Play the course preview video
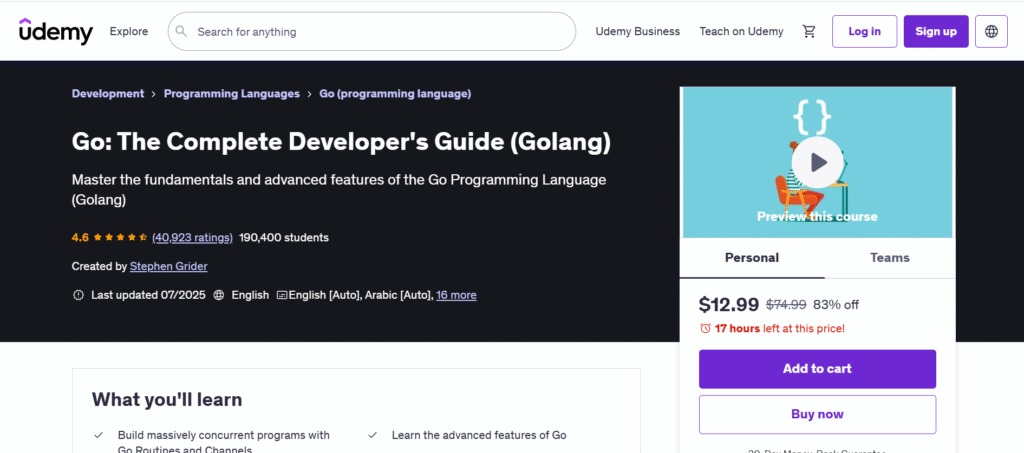Image resolution: width=1024 pixels, height=453 pixels. tap(817, 163)
